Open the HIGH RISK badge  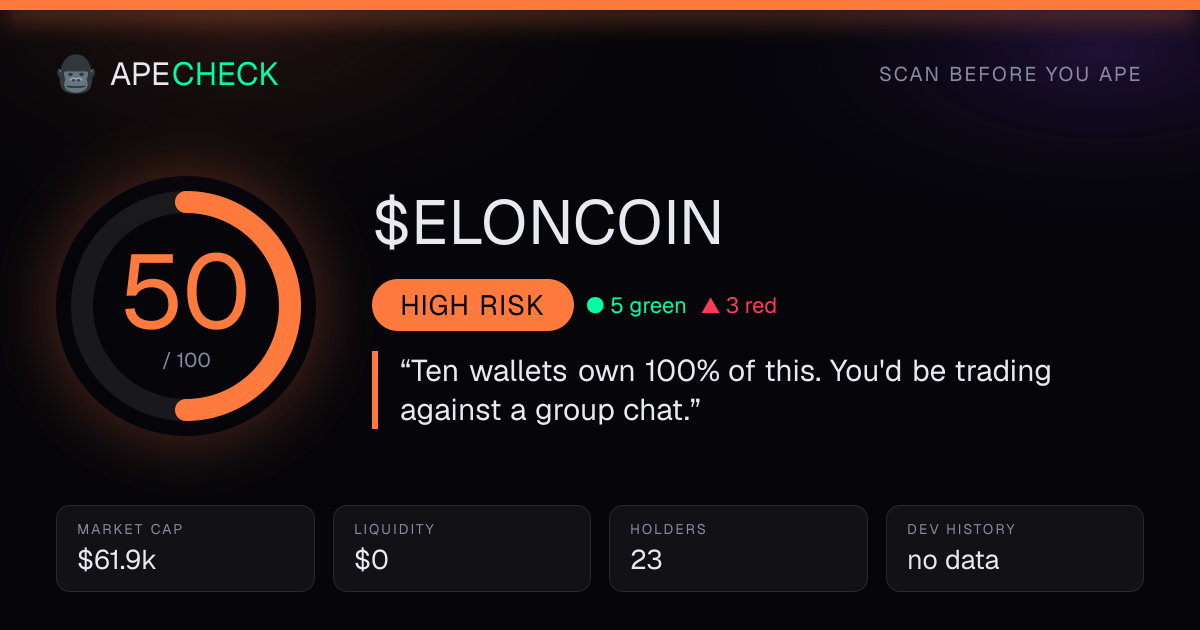472,305
